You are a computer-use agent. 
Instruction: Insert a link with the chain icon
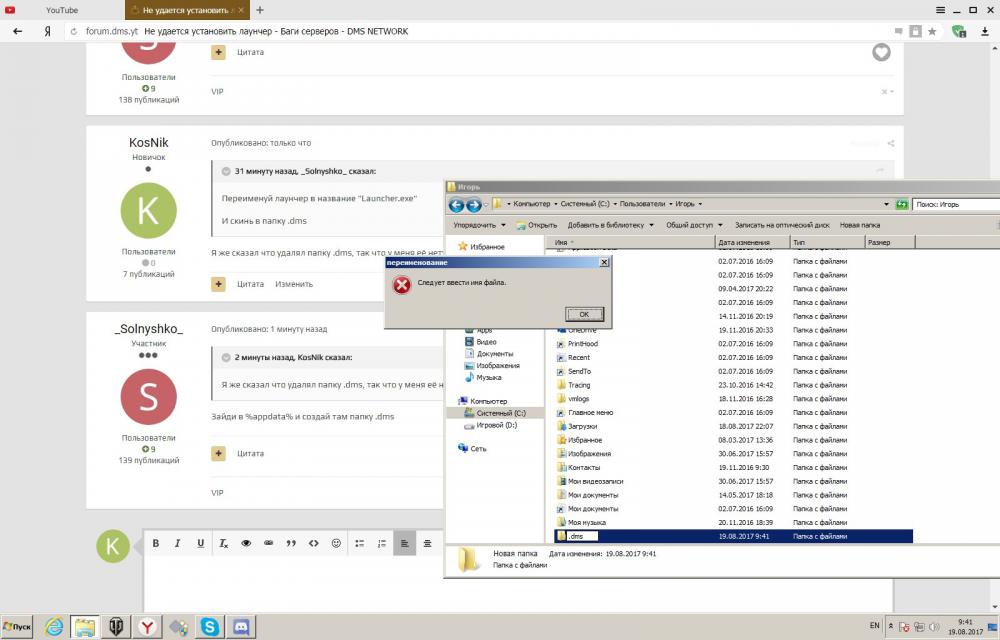(x=268, y=543)
